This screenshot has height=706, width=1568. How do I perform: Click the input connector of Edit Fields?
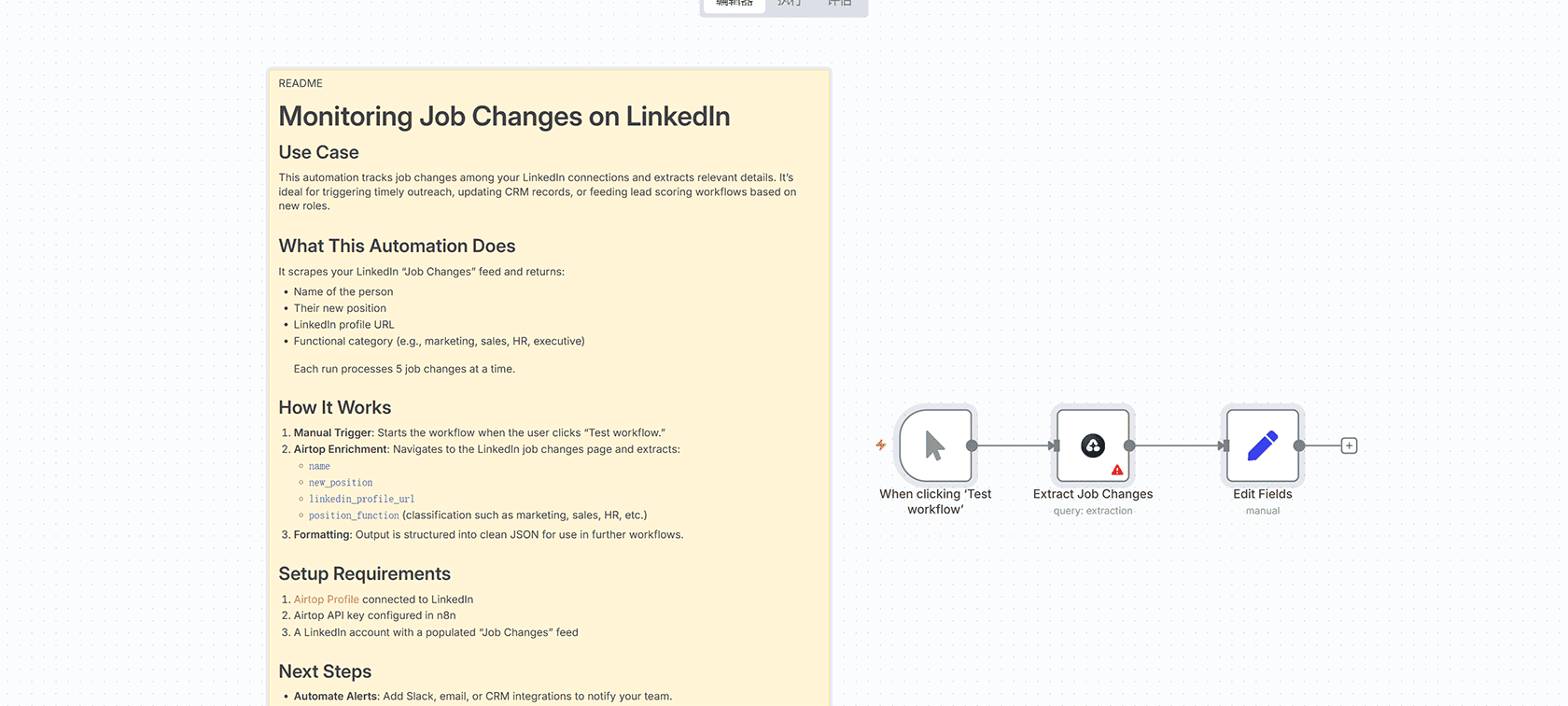point(1224,445)
